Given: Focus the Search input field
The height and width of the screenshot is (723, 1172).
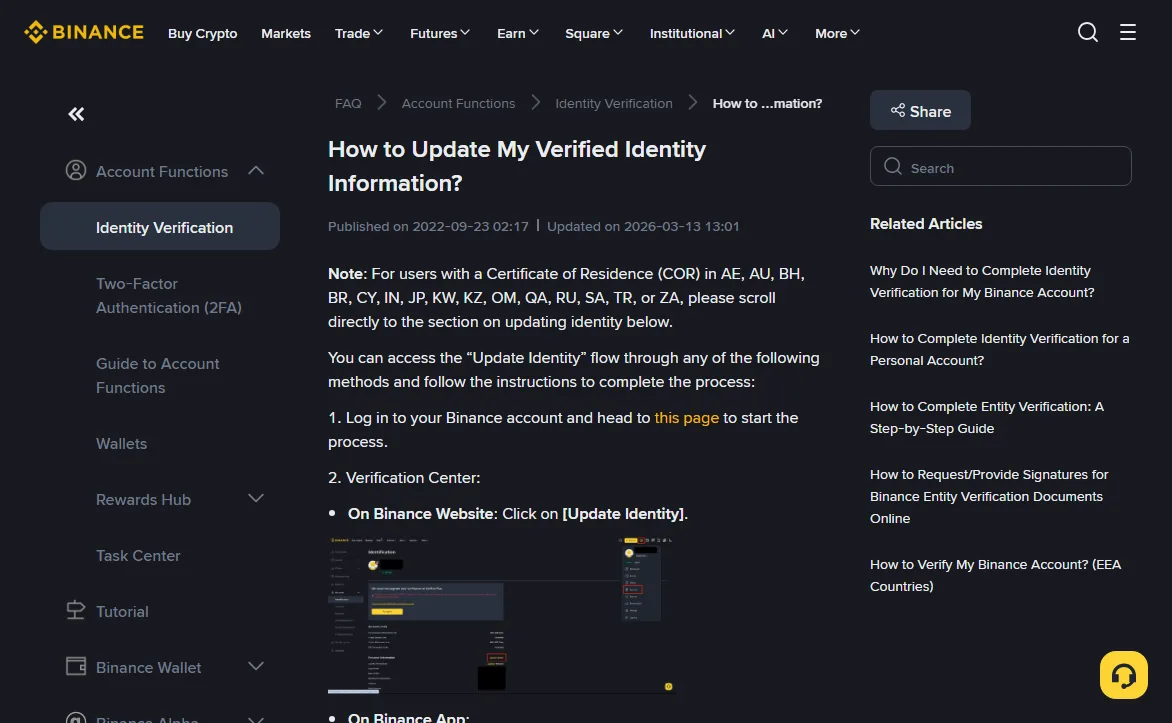Looking at the screenshot, I should click(x=1000, y=166).
